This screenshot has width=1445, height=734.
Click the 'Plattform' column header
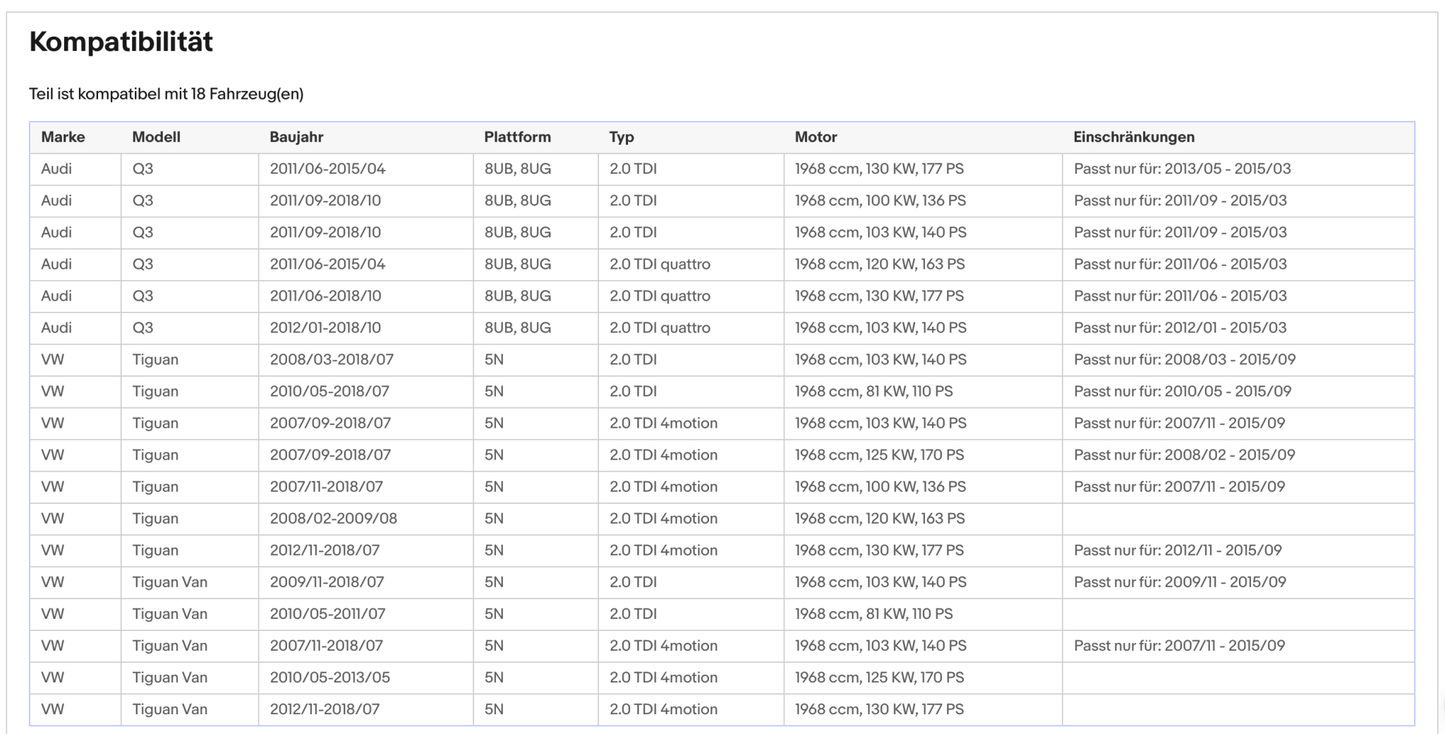tap(517, 137)
